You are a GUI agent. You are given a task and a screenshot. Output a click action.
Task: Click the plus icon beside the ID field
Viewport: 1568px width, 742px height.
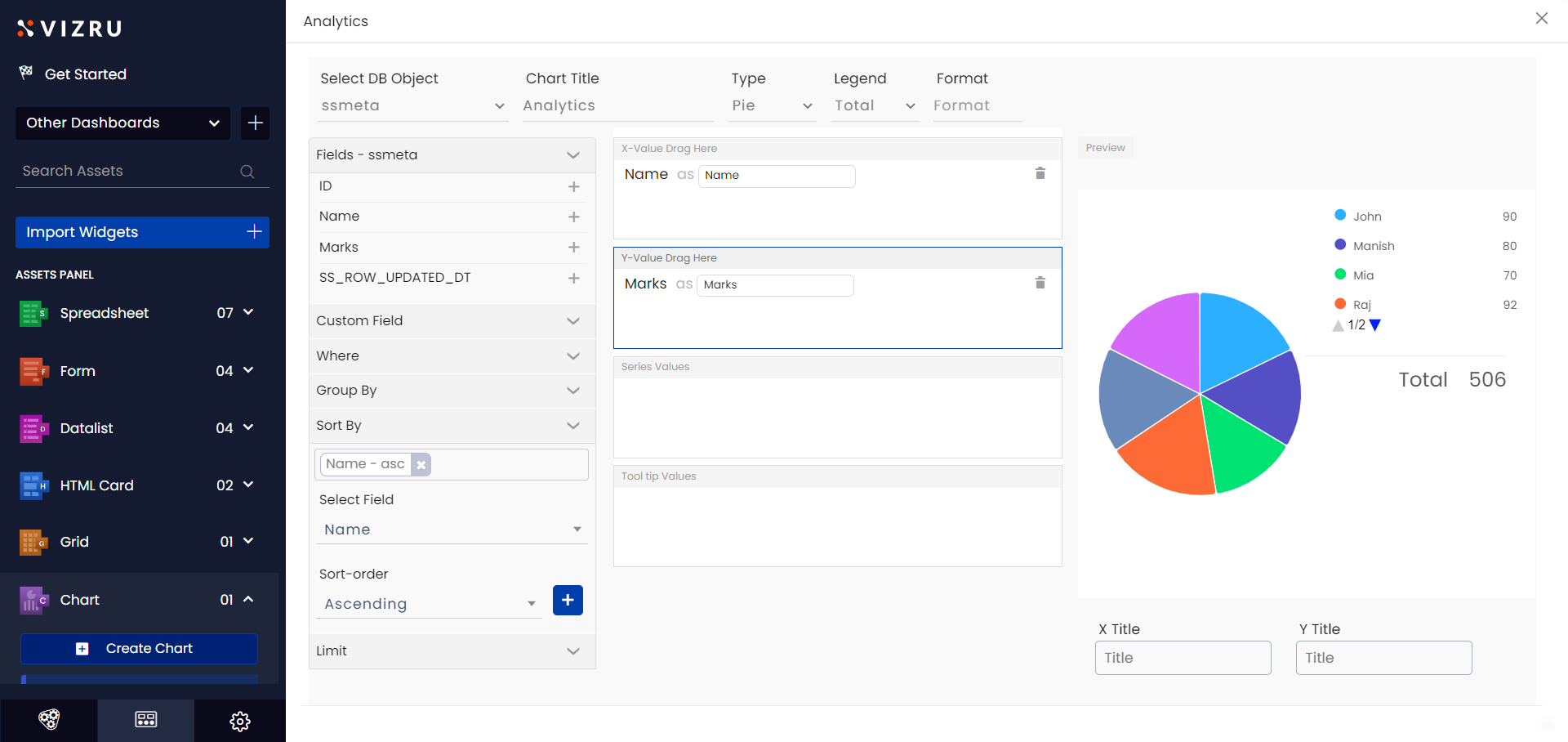click(573, 187)
